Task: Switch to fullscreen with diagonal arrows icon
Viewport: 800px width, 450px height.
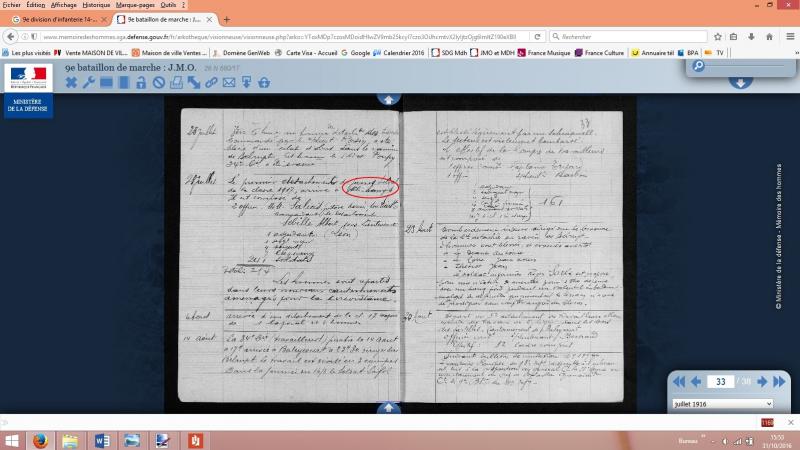Action: coord(194,83)
